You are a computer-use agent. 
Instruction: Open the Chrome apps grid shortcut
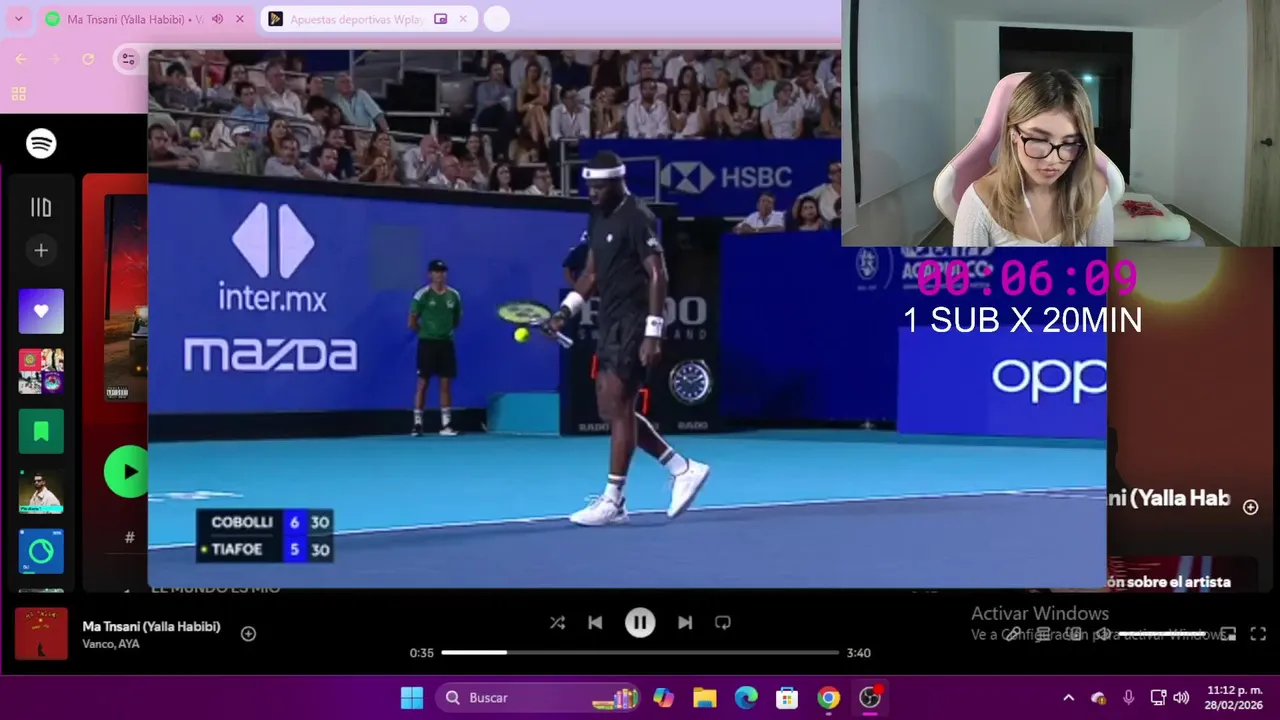18,93
